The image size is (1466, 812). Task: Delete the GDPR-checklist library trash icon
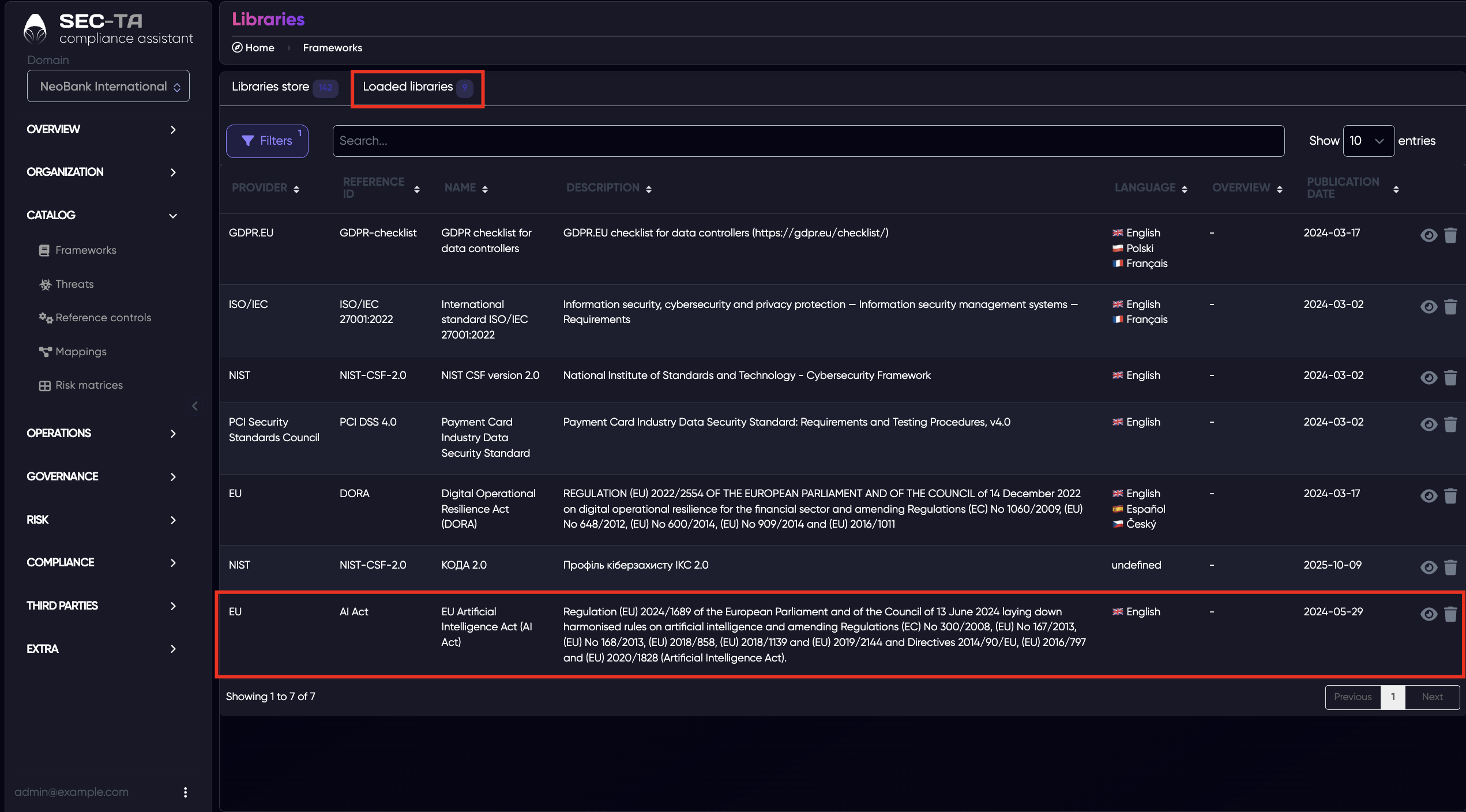1450,235
